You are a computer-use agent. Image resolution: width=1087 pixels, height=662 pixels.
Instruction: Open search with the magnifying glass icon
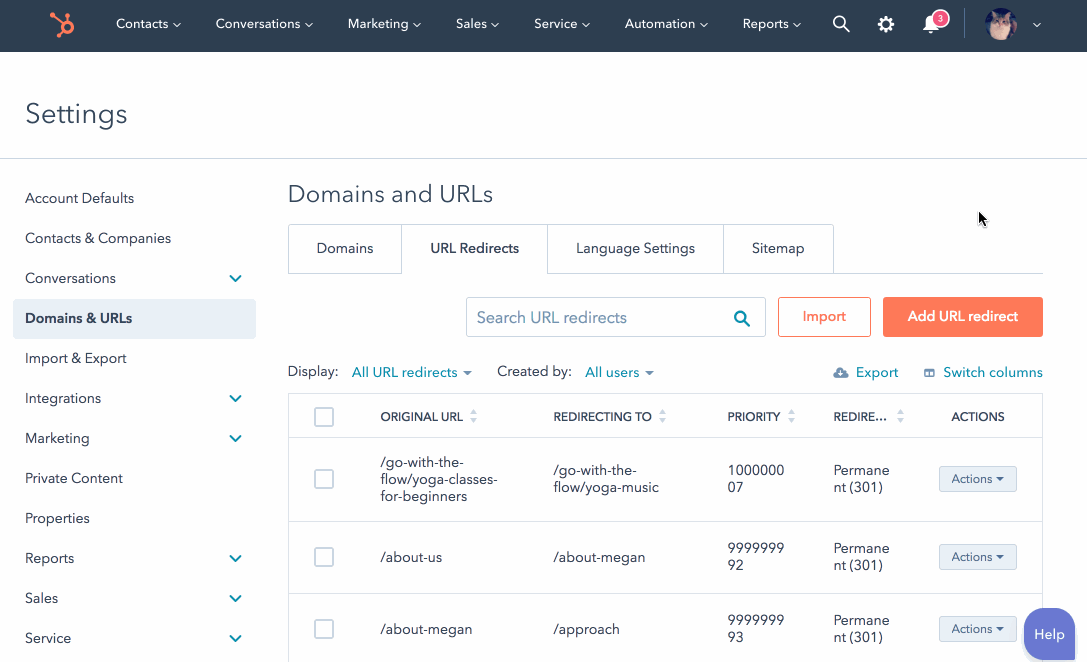[x=841, y=25]
